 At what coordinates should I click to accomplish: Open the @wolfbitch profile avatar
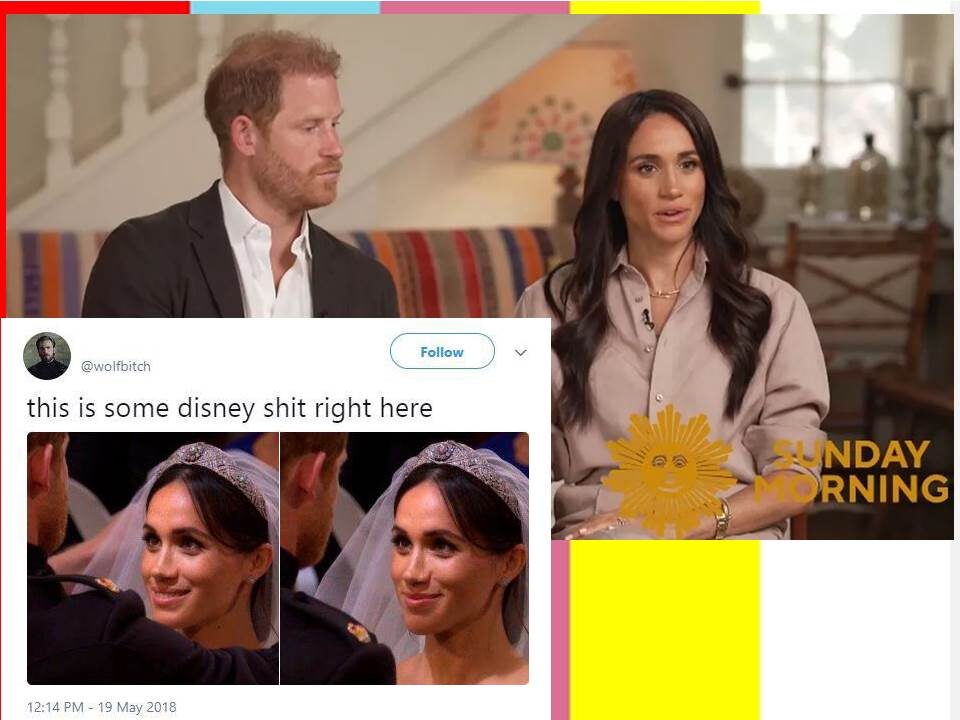click(x=47, y=356)
